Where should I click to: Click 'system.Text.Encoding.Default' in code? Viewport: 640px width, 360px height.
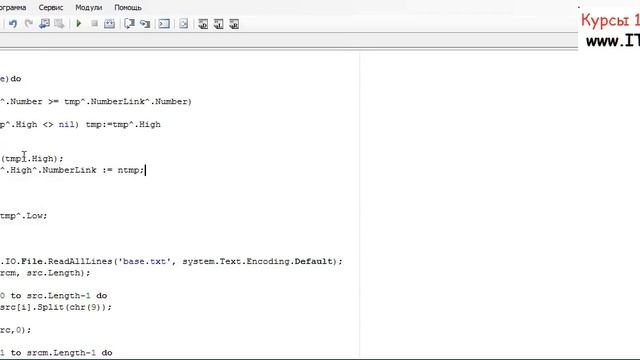tap(257, 262)
